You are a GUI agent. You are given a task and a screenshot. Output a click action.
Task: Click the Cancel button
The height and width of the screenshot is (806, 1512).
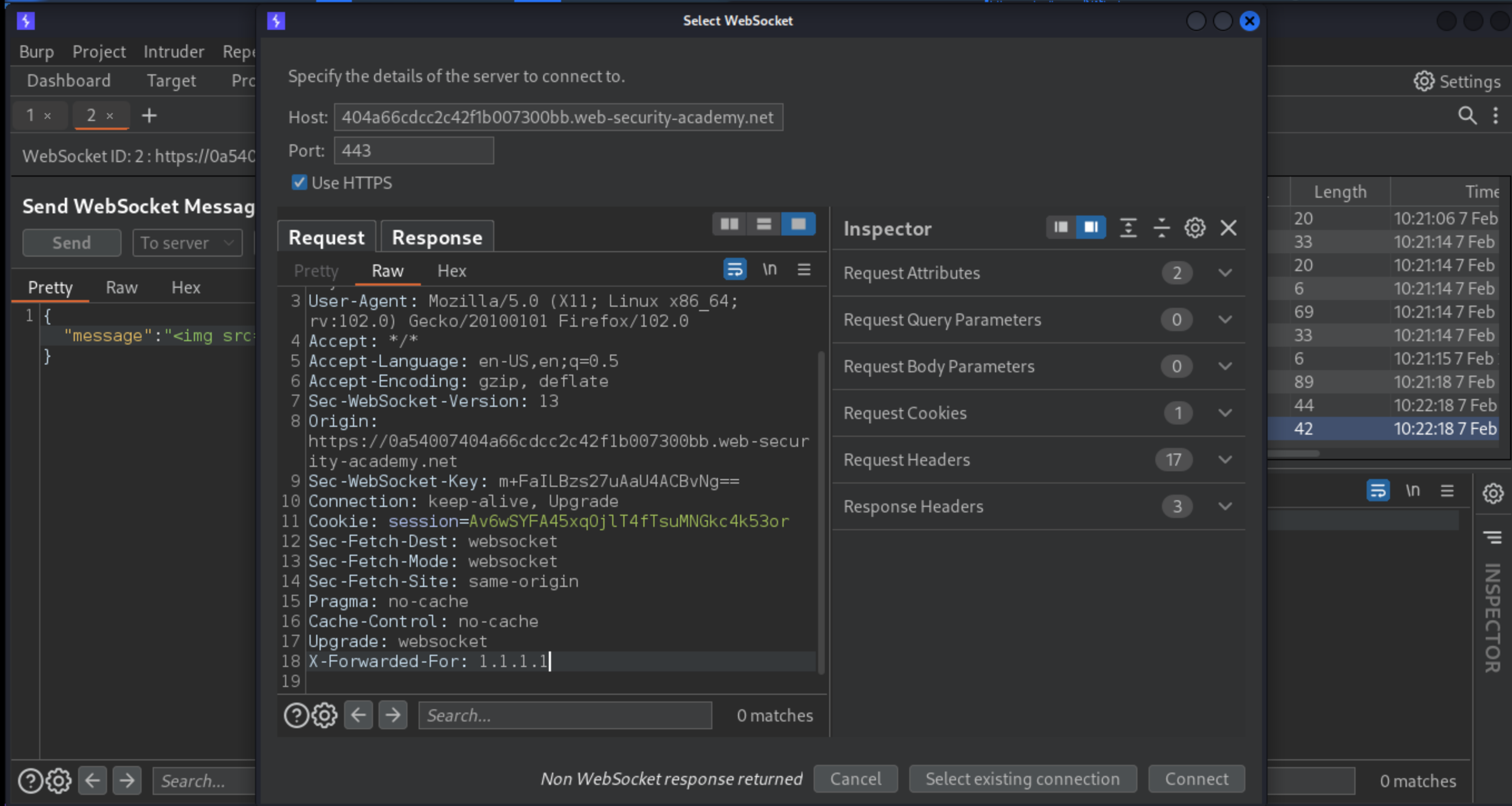point(855,778)
